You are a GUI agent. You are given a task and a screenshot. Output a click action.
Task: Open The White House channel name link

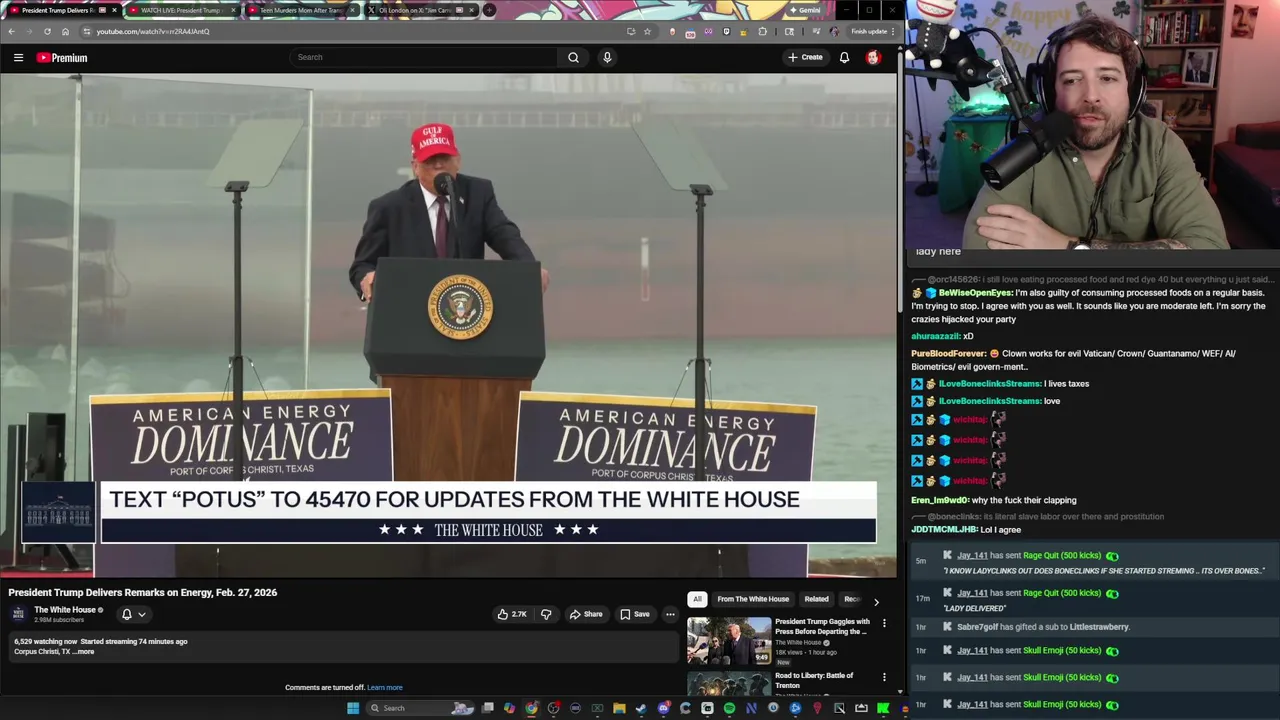[x=65, y=609]
